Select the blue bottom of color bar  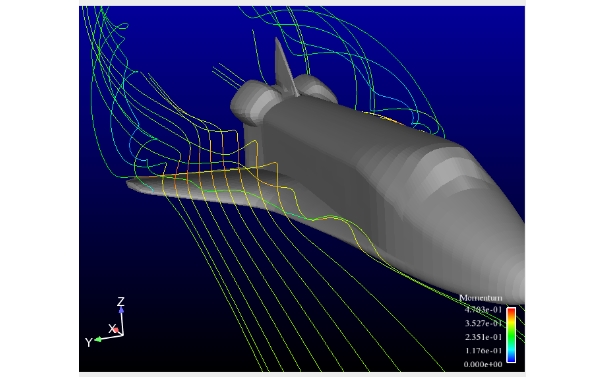pos(511,359)
